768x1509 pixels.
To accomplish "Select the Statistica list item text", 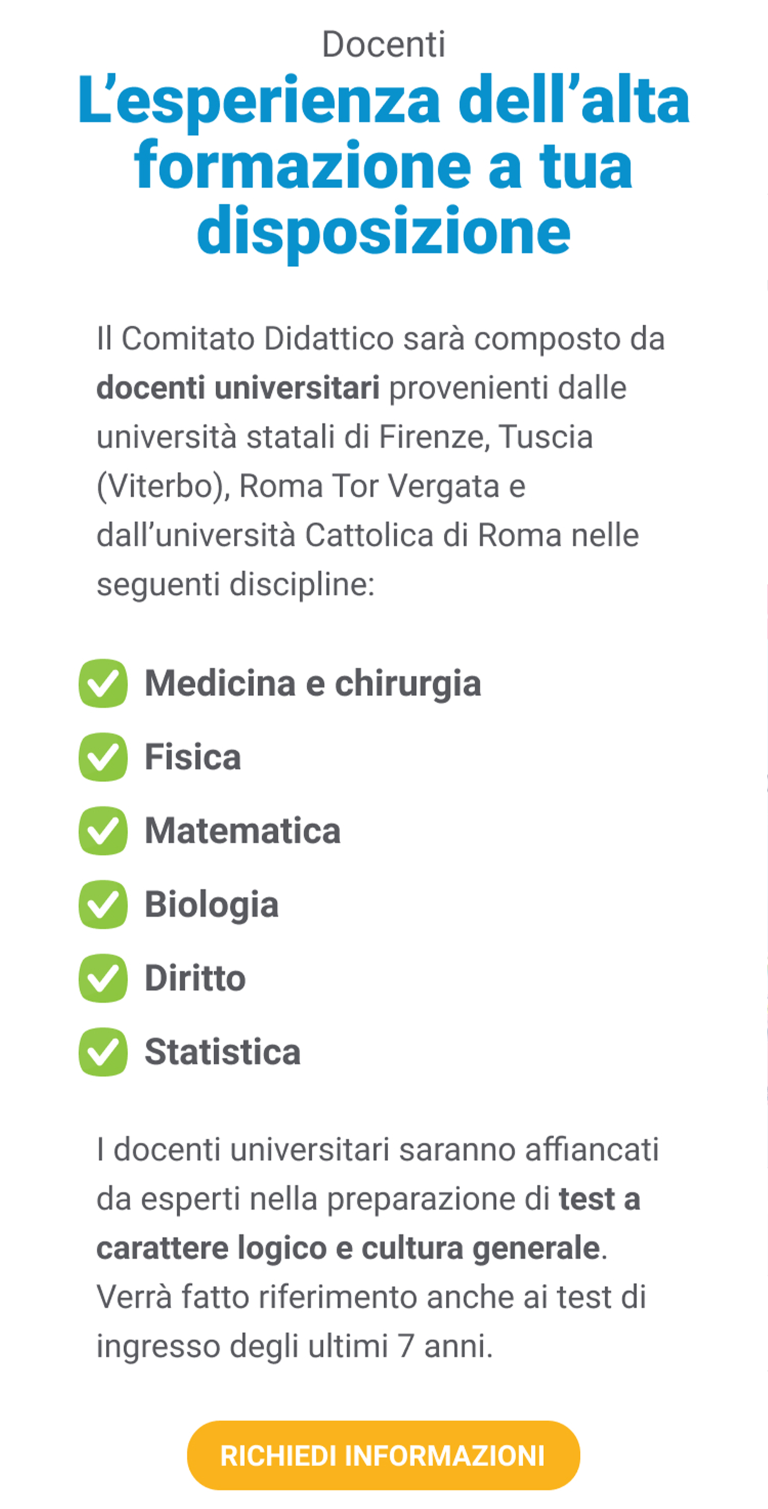I will 223,1052.
